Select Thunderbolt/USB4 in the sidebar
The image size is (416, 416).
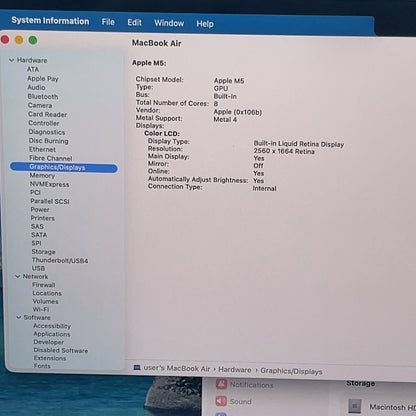[x=60, y=260]
